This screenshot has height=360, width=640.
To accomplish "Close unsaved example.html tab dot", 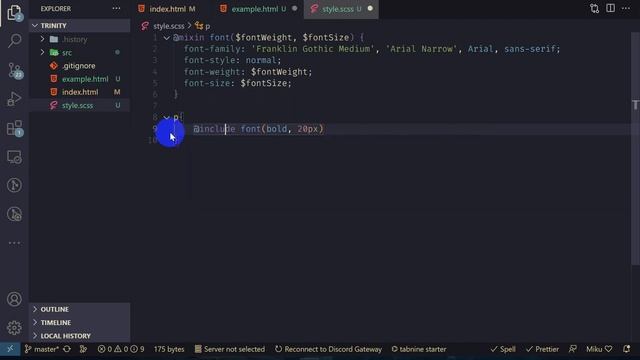I will tap(294, 9).
